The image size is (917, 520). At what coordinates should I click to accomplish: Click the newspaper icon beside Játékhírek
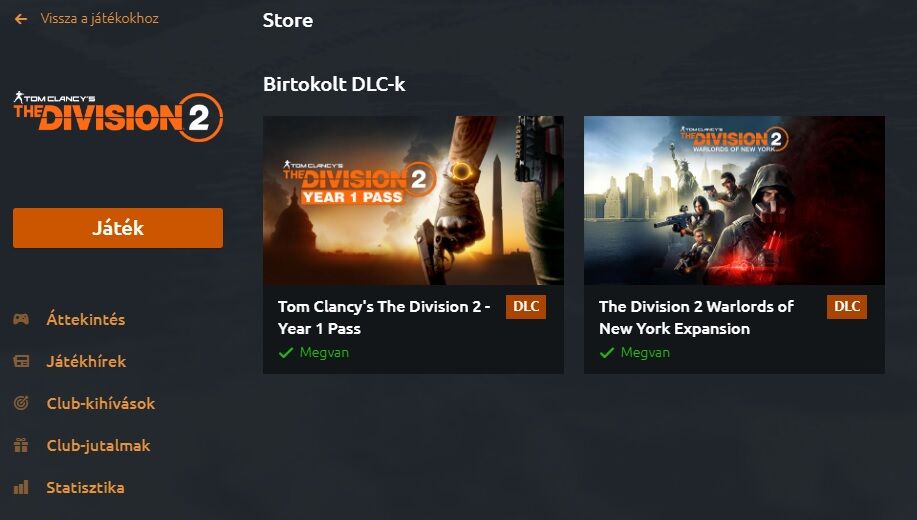pos(21,361)
